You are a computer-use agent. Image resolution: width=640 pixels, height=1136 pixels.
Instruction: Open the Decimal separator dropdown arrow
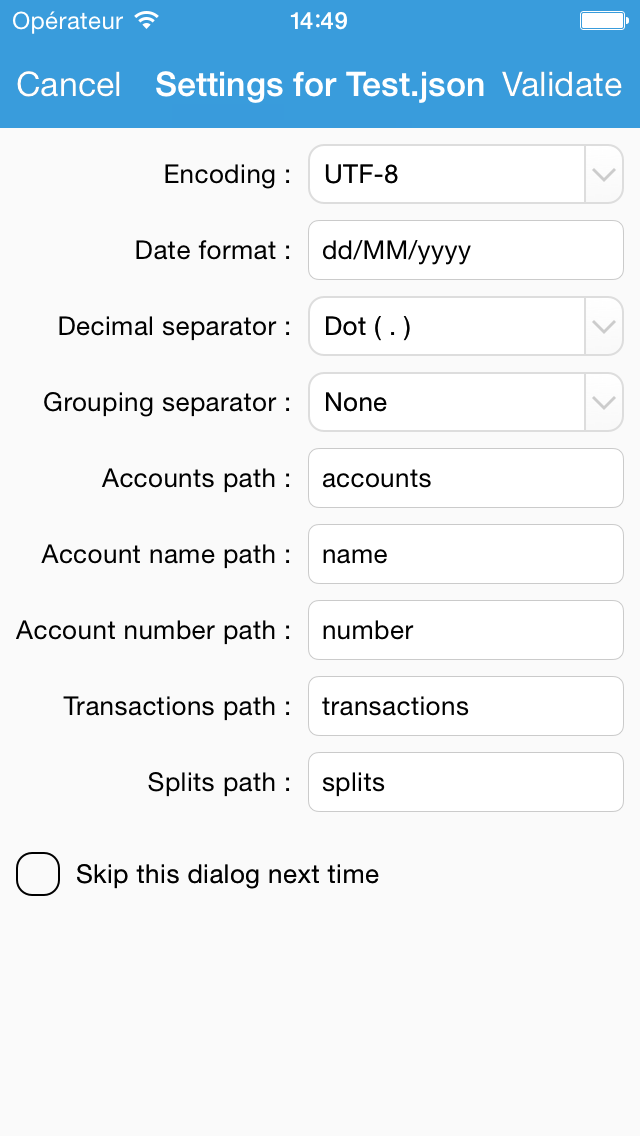(x=604, y=326)
